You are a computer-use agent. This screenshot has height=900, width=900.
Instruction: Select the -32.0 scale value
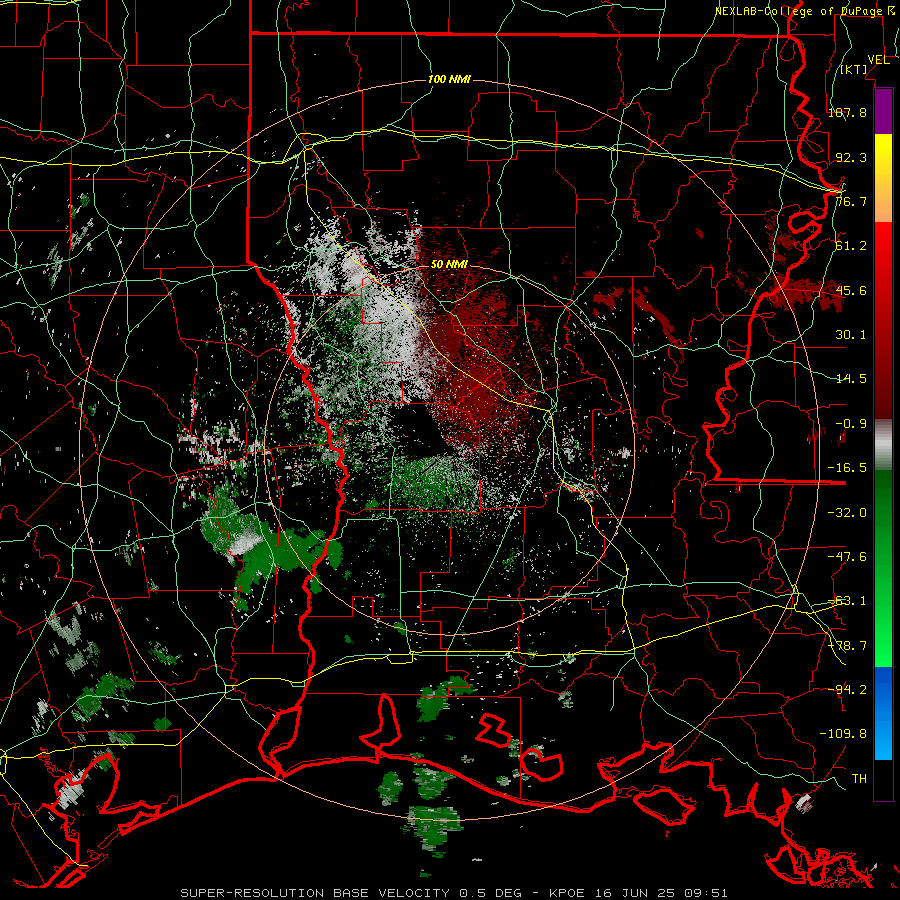847,512
